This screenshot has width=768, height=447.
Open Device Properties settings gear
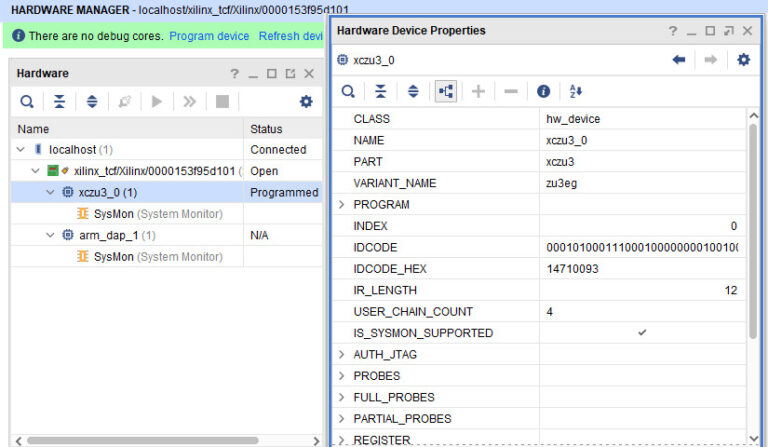[743, 60]
